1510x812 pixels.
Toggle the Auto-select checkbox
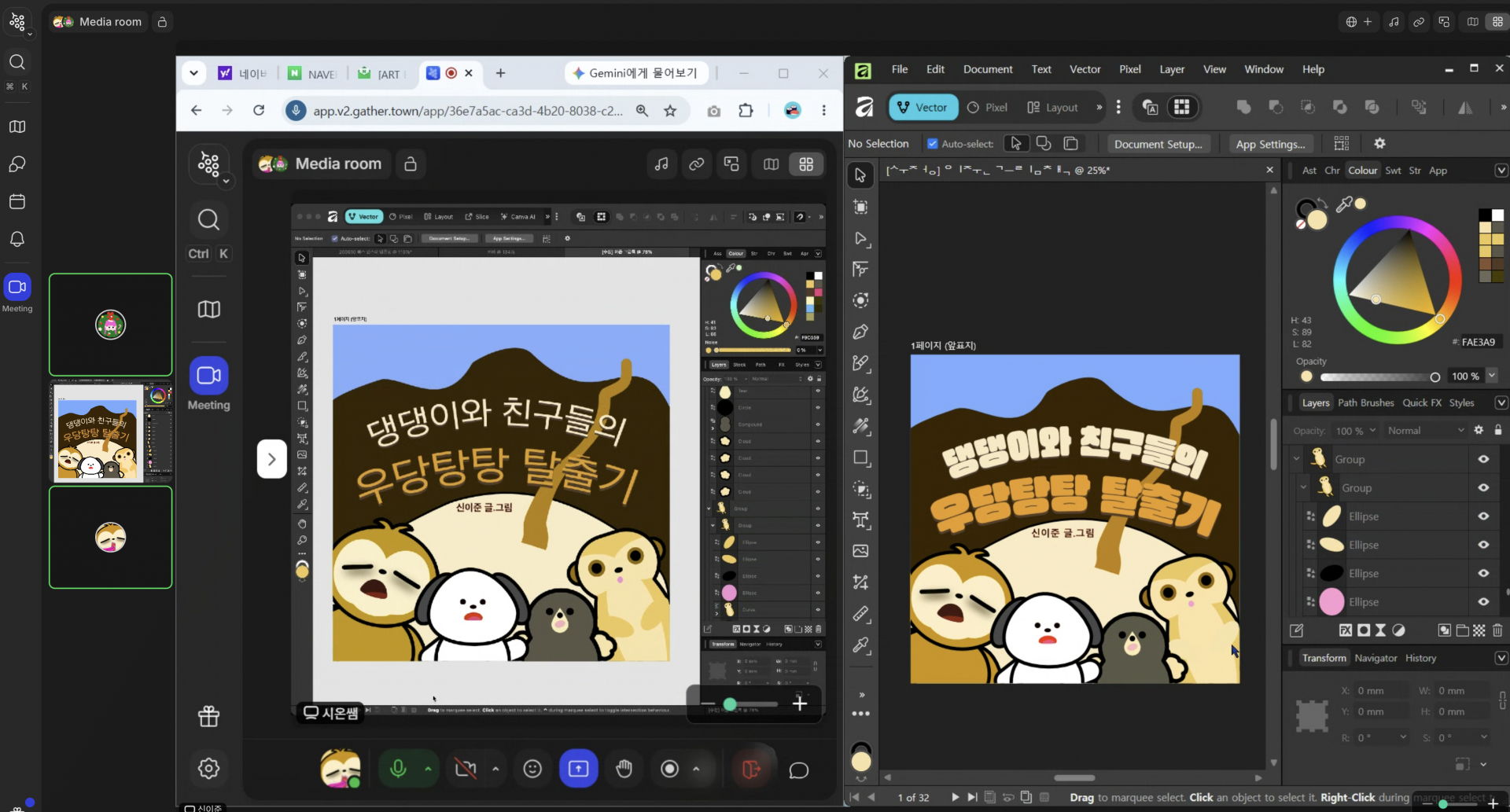point(933,144)
